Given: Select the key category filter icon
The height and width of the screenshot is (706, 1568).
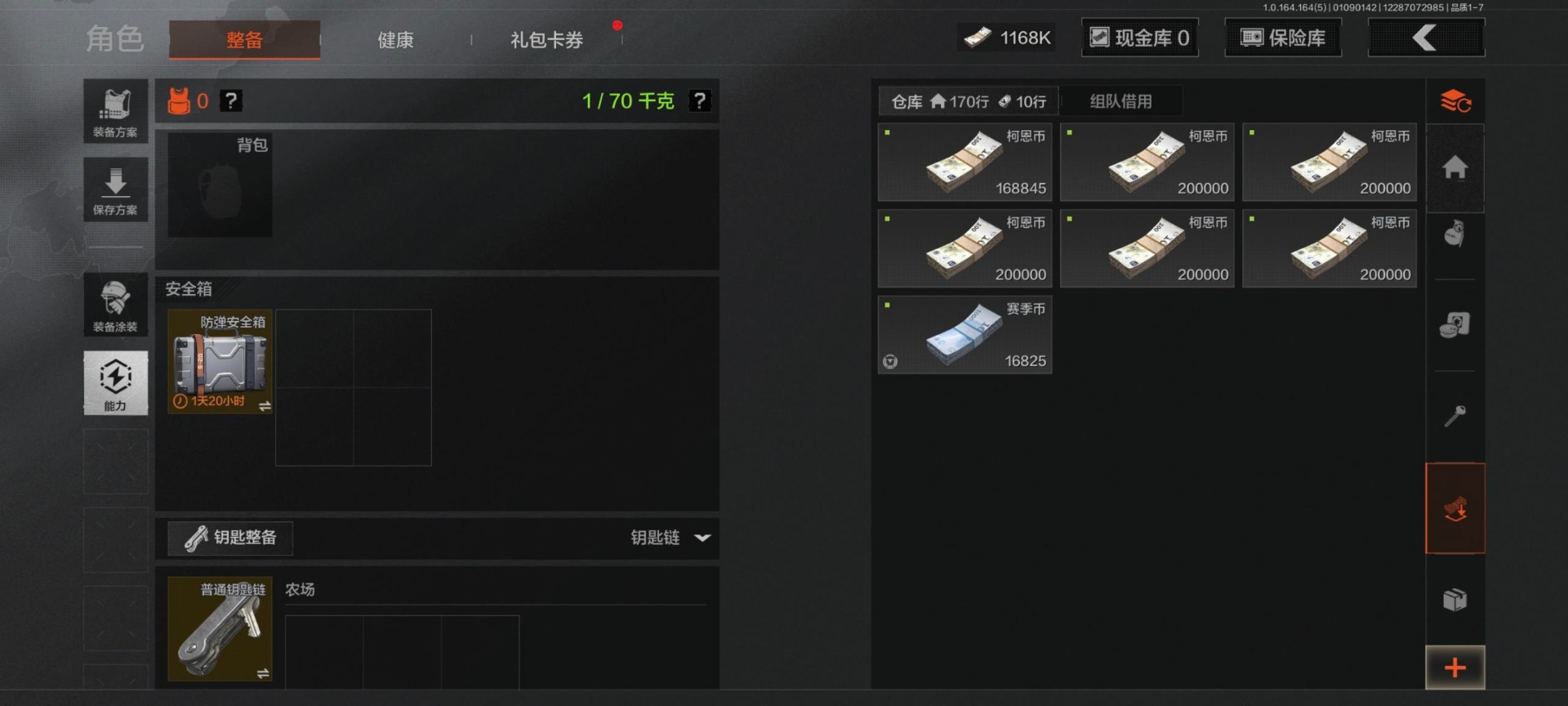Looking at the screenshot, I should [1454, 417].
